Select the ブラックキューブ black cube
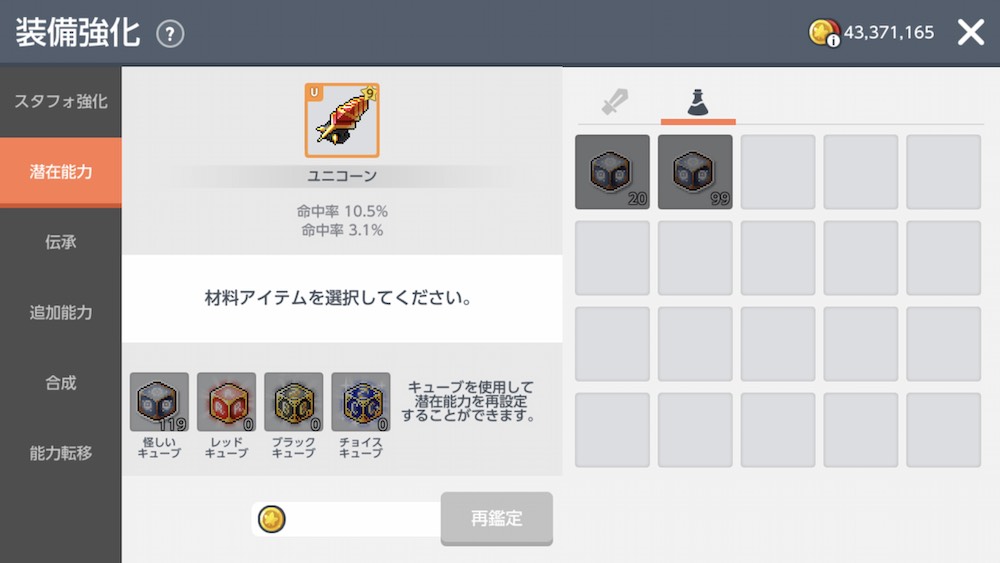The image size is (1000, 563). click(x=293, y=402)
